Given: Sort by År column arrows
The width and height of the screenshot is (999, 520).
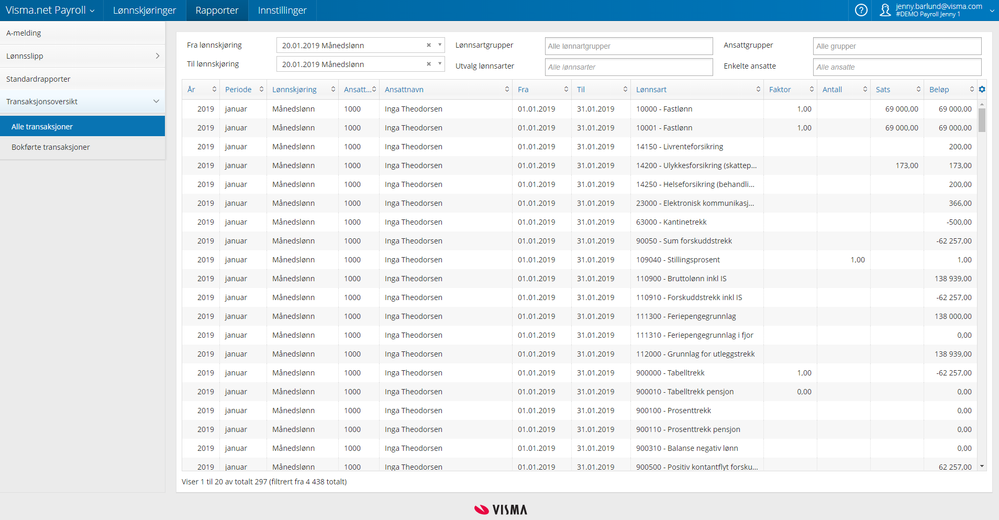Looking at the screenshot, I should (214, 89).
